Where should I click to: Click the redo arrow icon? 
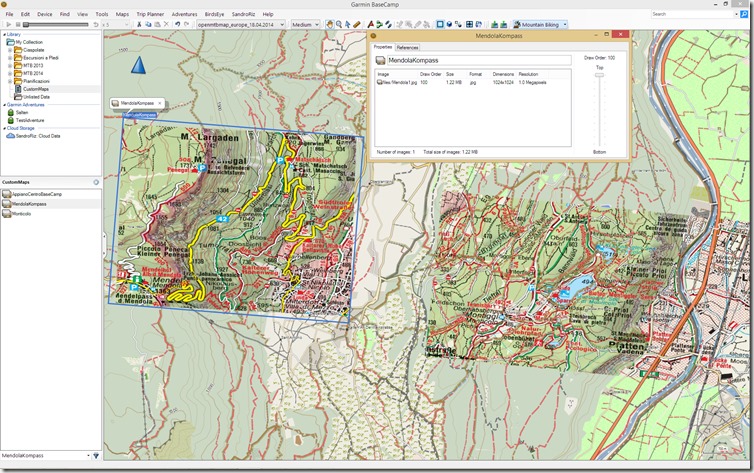(187, 24)
